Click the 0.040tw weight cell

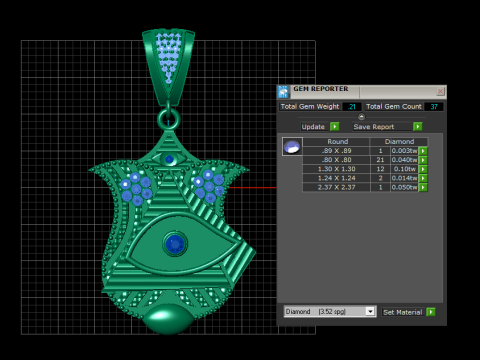click(x=404, y=160)
